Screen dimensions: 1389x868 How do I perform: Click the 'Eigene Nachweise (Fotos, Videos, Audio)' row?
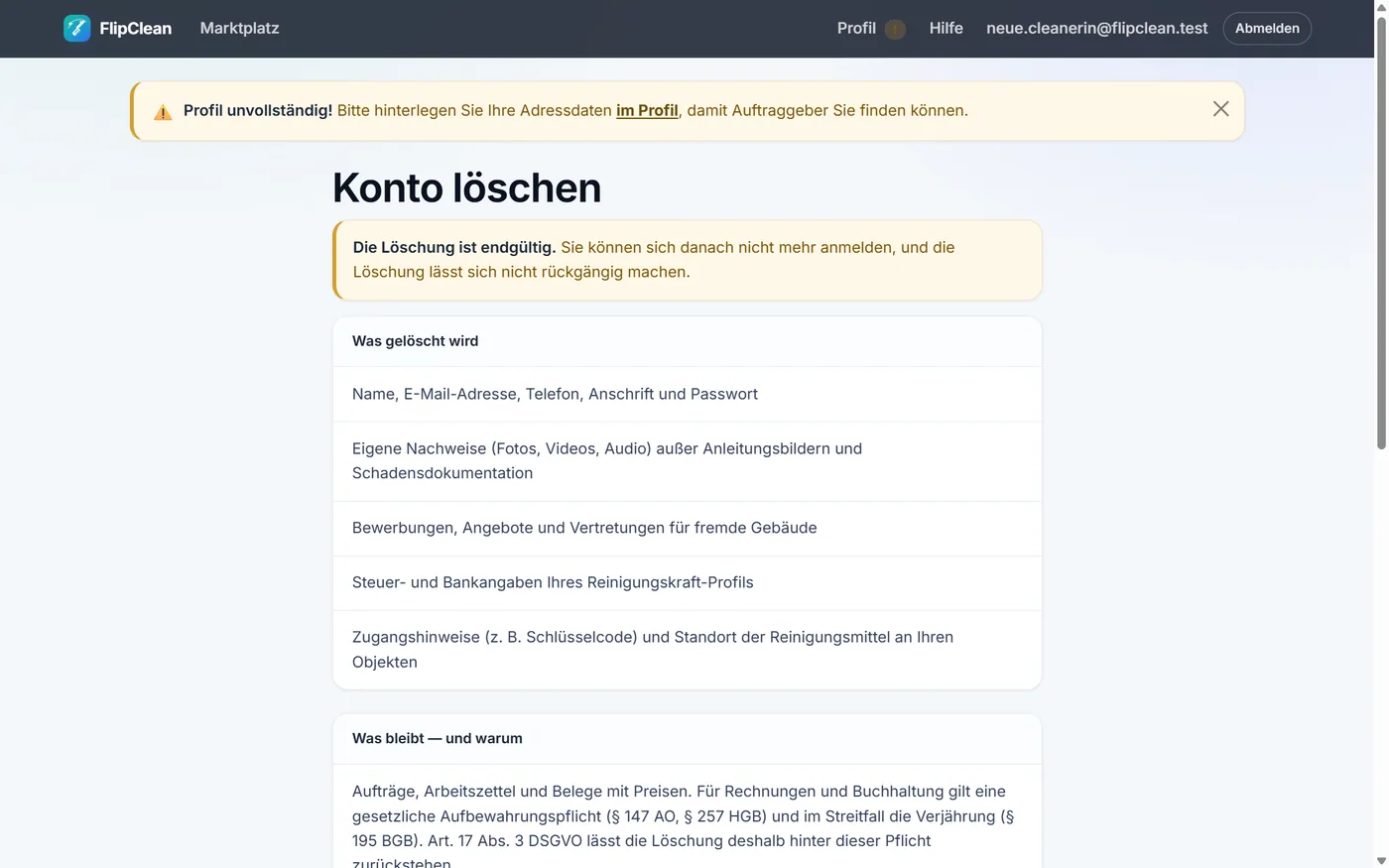(687, 461)
